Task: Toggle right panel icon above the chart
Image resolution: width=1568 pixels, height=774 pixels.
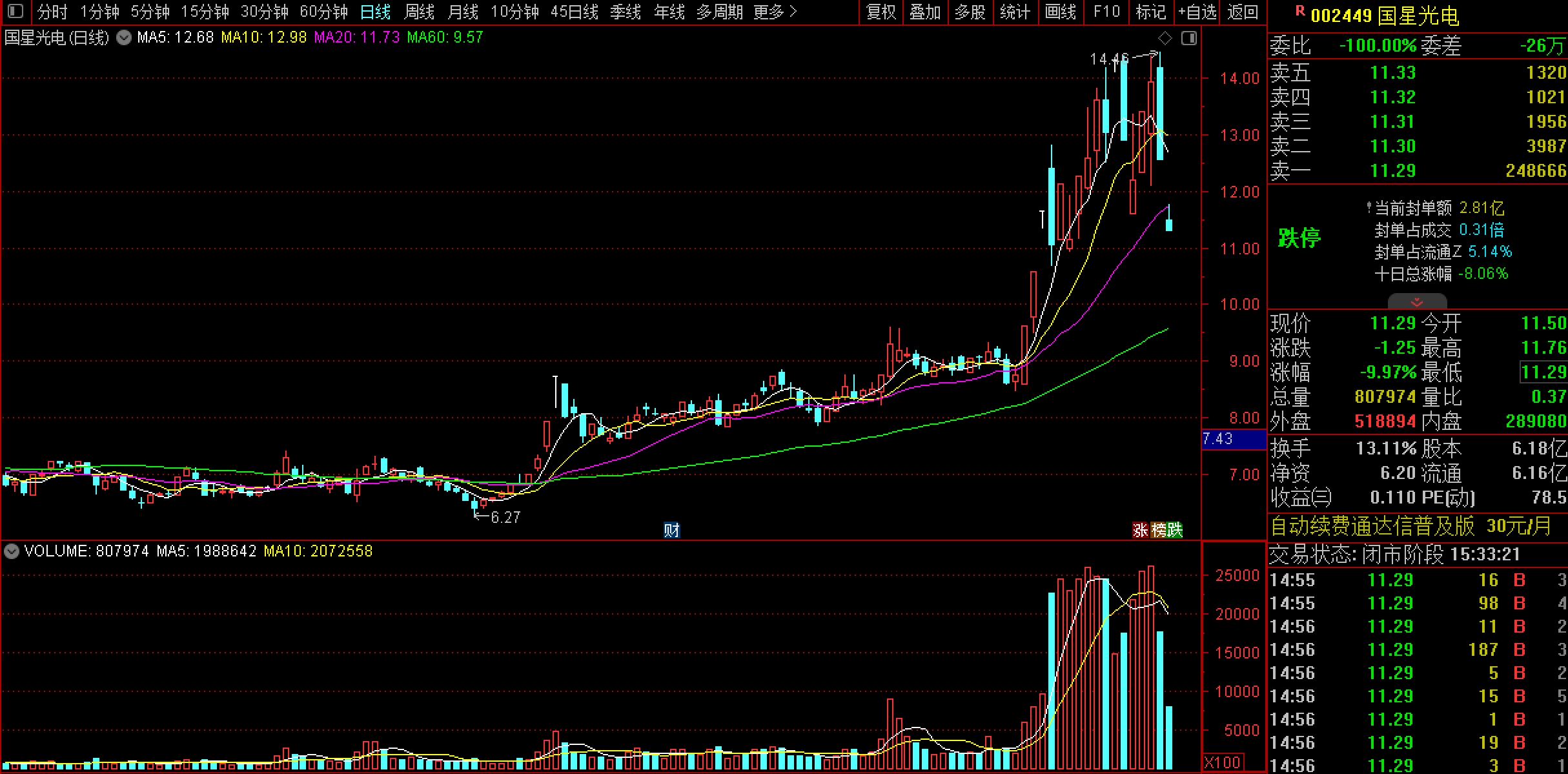Action: 1188,38
